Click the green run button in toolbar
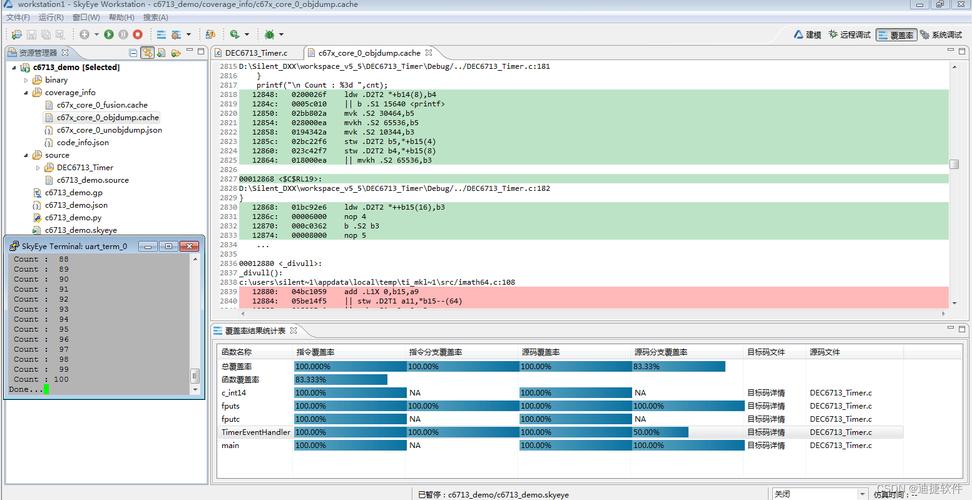The image size is (972, 500). (109, 34)
